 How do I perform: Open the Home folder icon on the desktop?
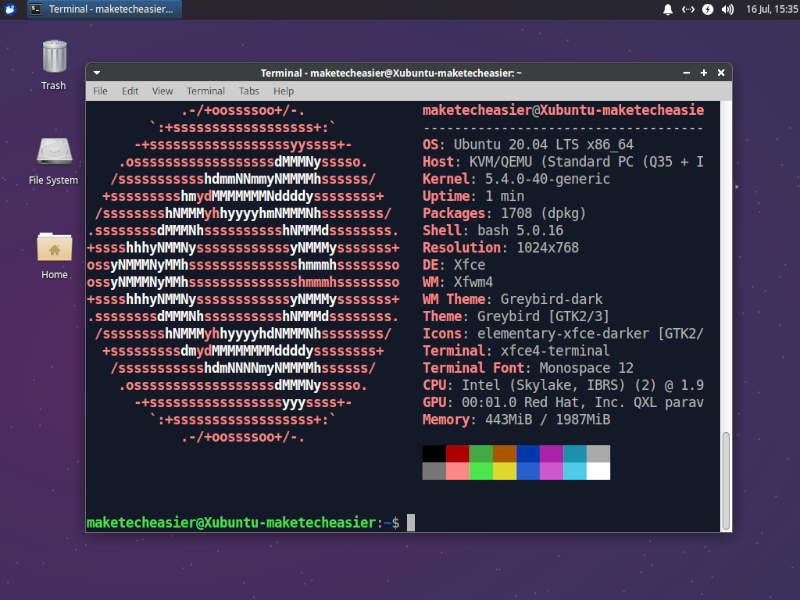tap(52, 248)
